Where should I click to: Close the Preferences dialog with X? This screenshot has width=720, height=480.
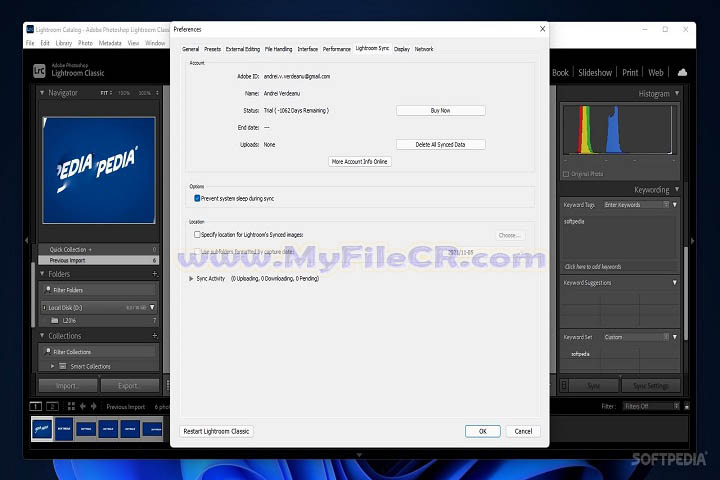coord(542,29)
